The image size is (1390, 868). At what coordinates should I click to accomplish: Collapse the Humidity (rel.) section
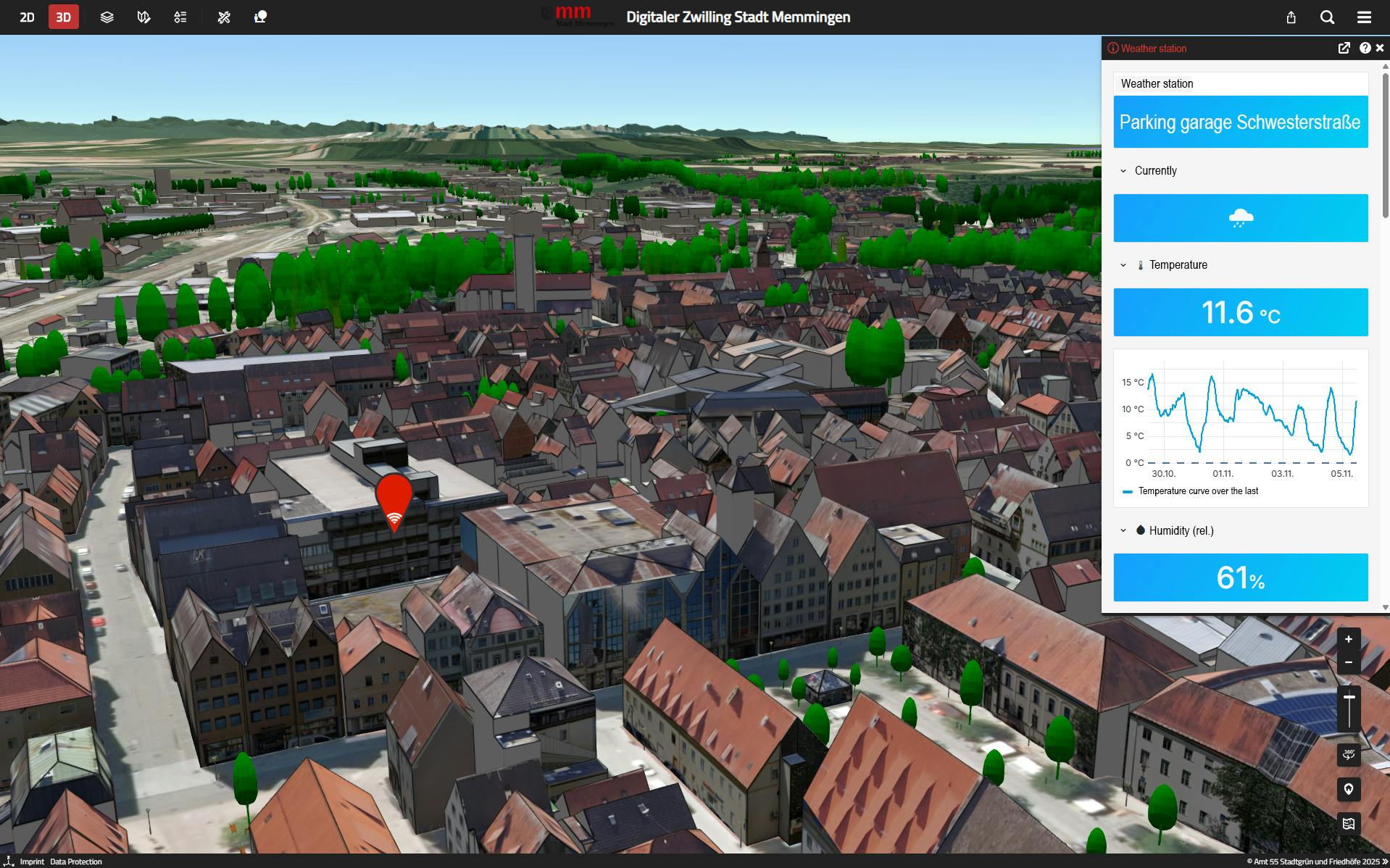[x=1123, y=530]
